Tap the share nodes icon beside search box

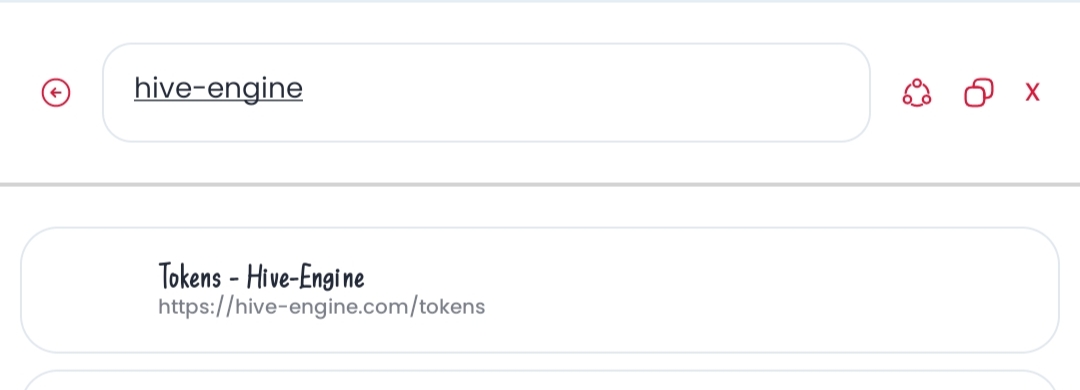[917, 92]
